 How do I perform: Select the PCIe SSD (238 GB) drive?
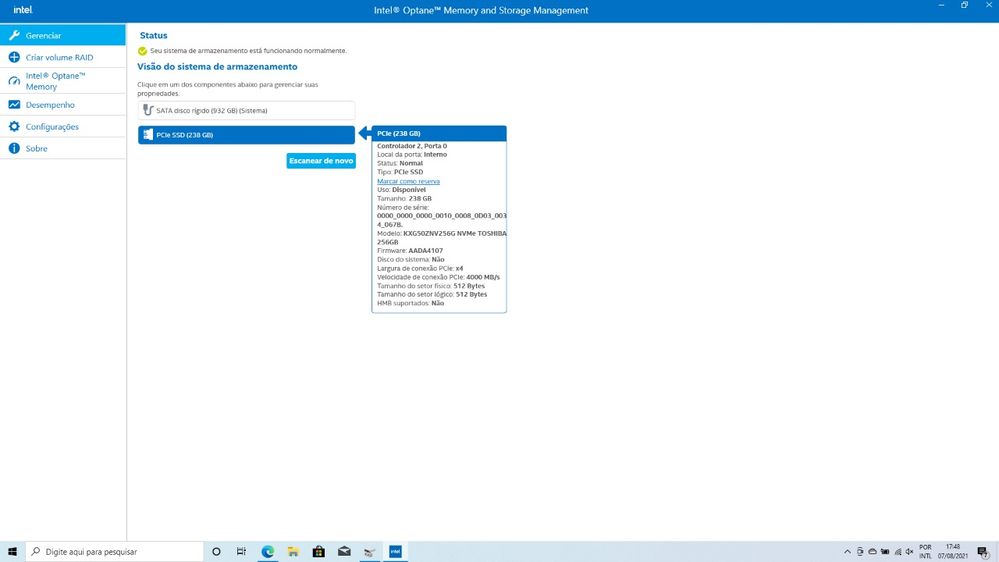click(x=246, y=134)
